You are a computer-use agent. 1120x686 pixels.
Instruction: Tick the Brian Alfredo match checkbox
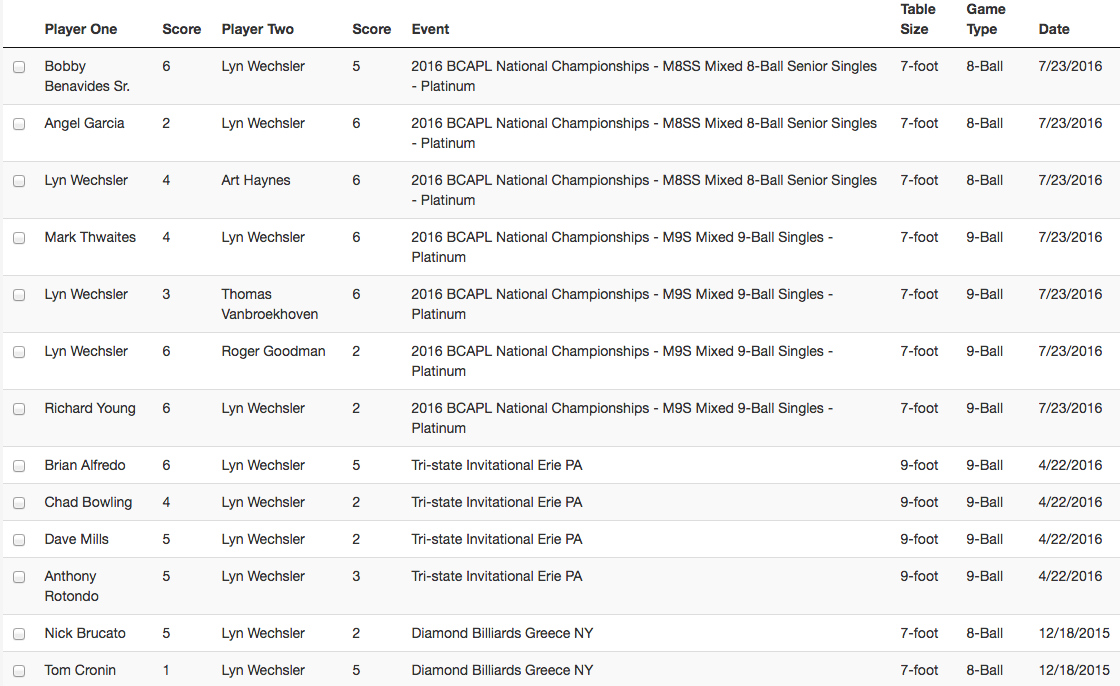(x=19, y=466)
